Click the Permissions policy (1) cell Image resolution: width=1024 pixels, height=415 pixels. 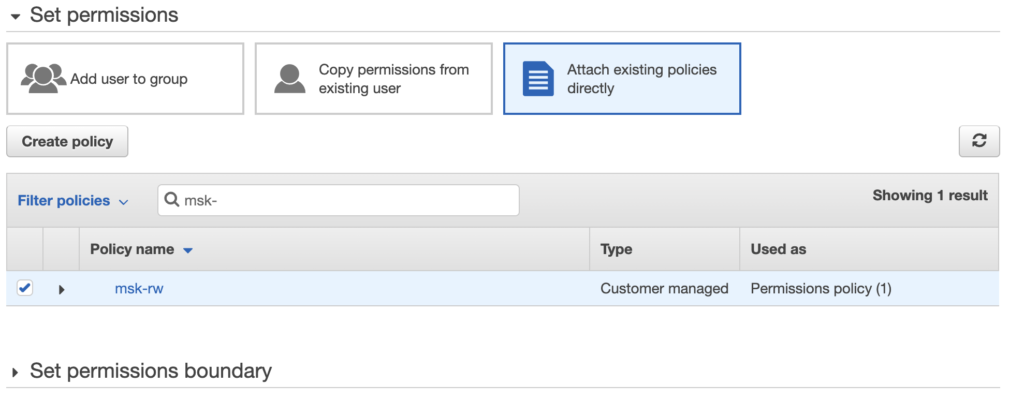click(x=820, y=289)
